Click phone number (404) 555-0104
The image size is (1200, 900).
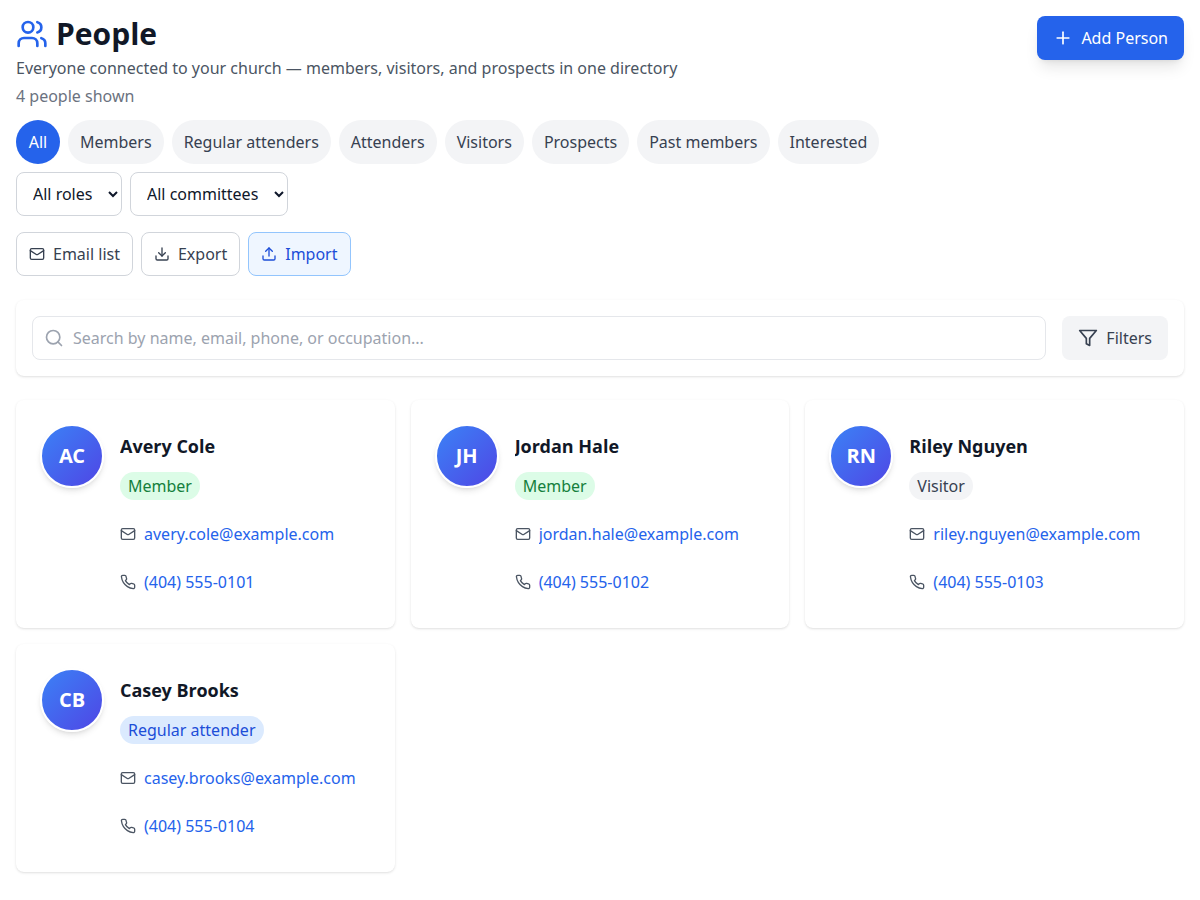click(199, 826)
